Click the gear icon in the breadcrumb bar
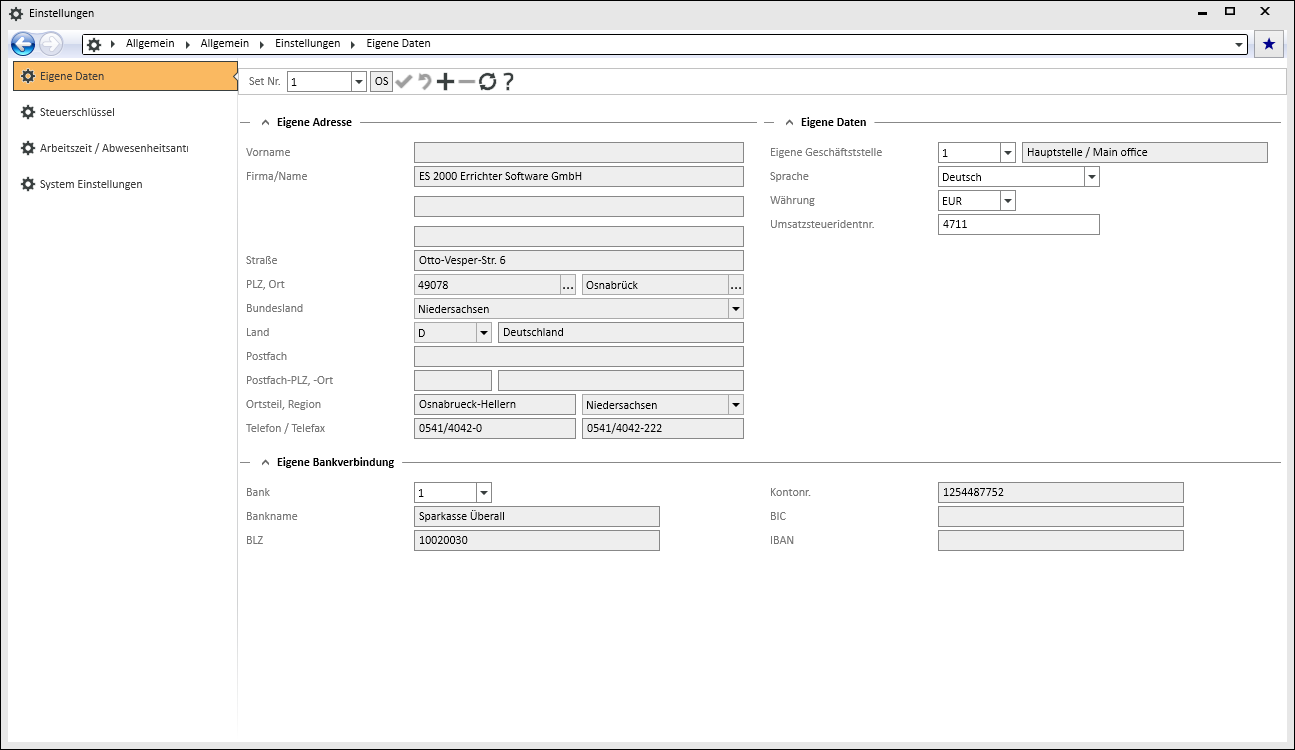 [94, 44]
